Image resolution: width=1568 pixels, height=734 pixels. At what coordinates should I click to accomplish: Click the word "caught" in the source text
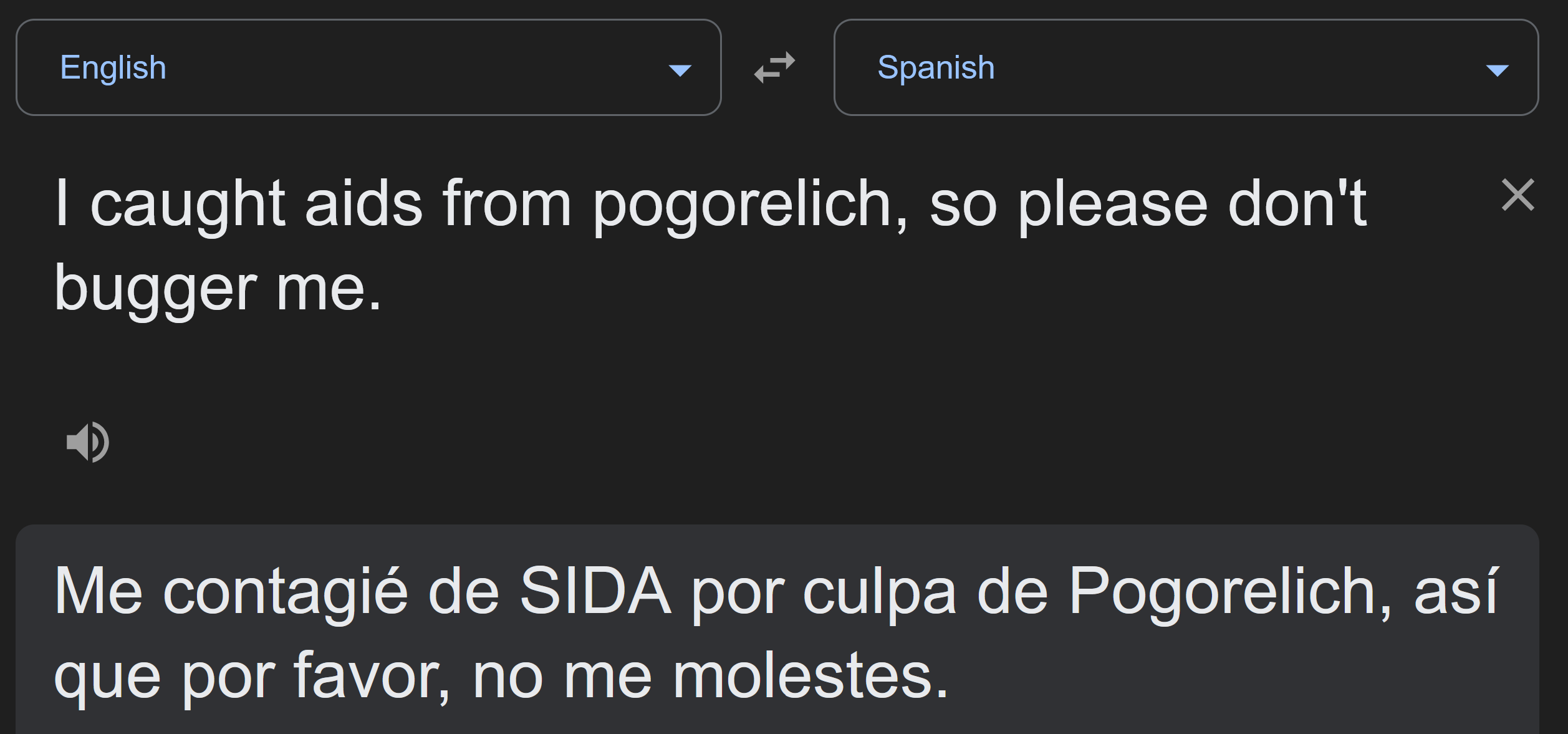[x=187, y=205]
